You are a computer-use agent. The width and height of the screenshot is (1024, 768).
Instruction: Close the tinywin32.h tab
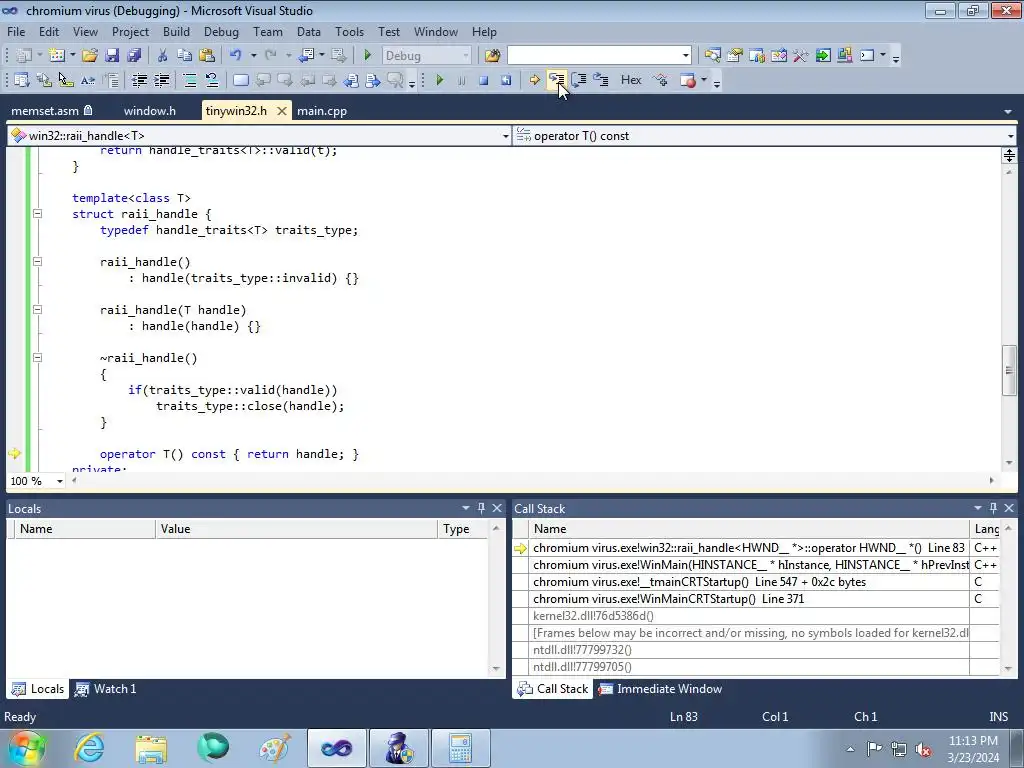[x=281, y=111]
